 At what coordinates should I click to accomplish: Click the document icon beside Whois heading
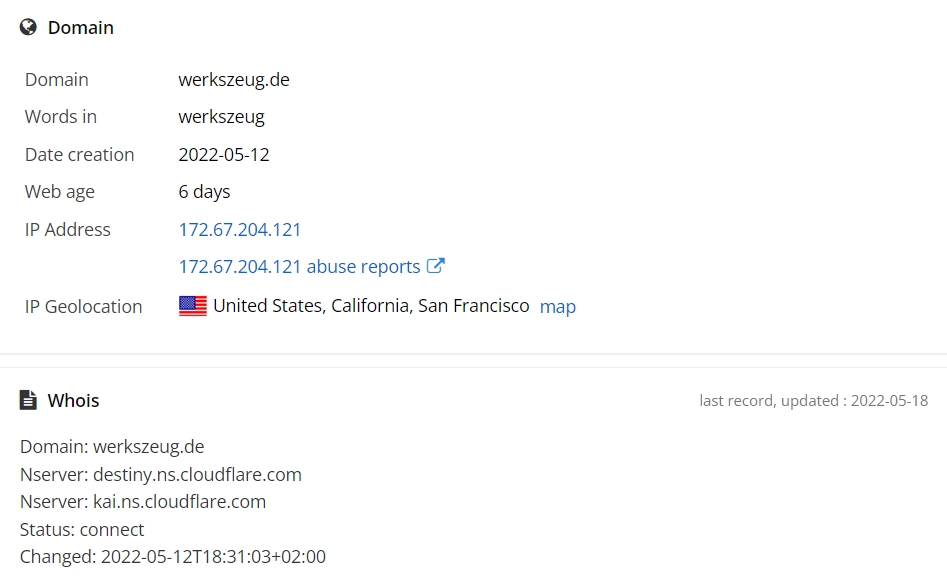28,400
